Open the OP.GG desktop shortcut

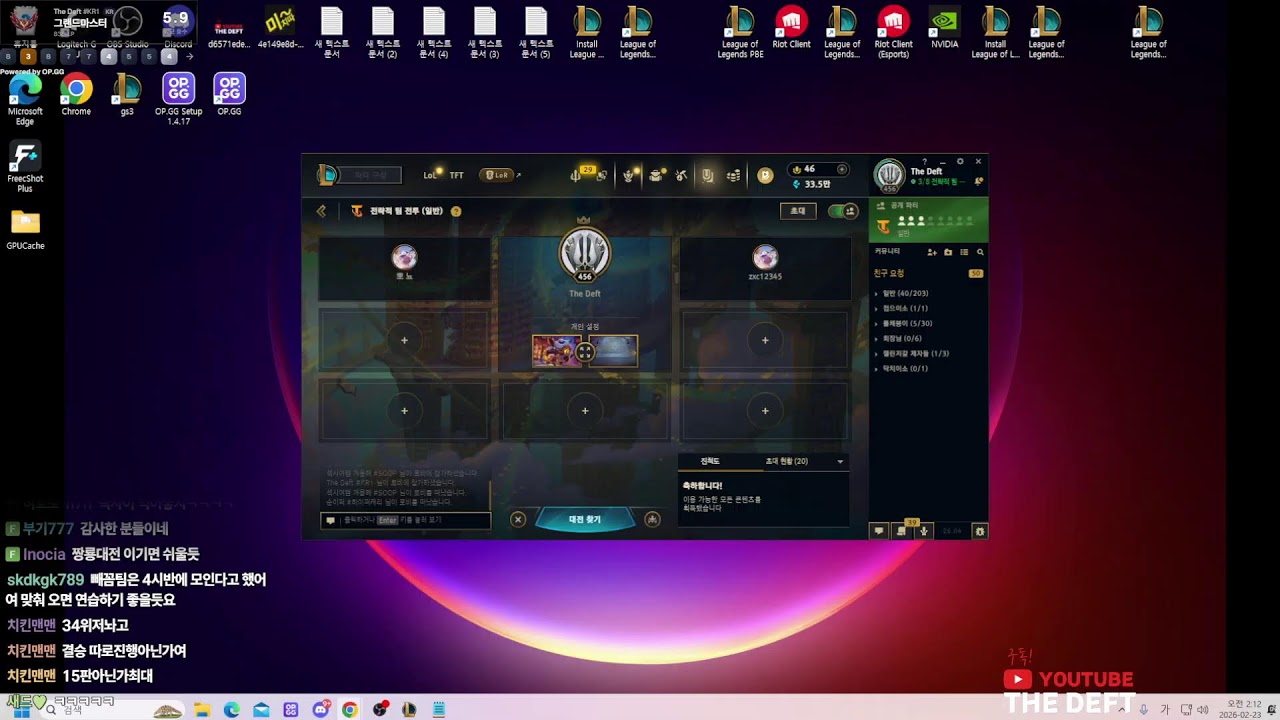[x=229, y=95]
